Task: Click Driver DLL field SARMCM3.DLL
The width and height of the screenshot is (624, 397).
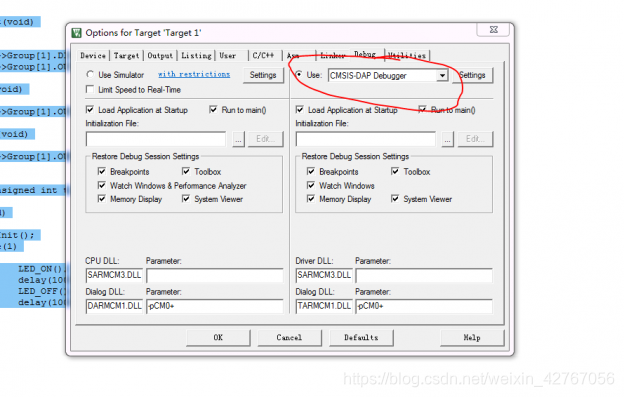Action: [324, 275]
